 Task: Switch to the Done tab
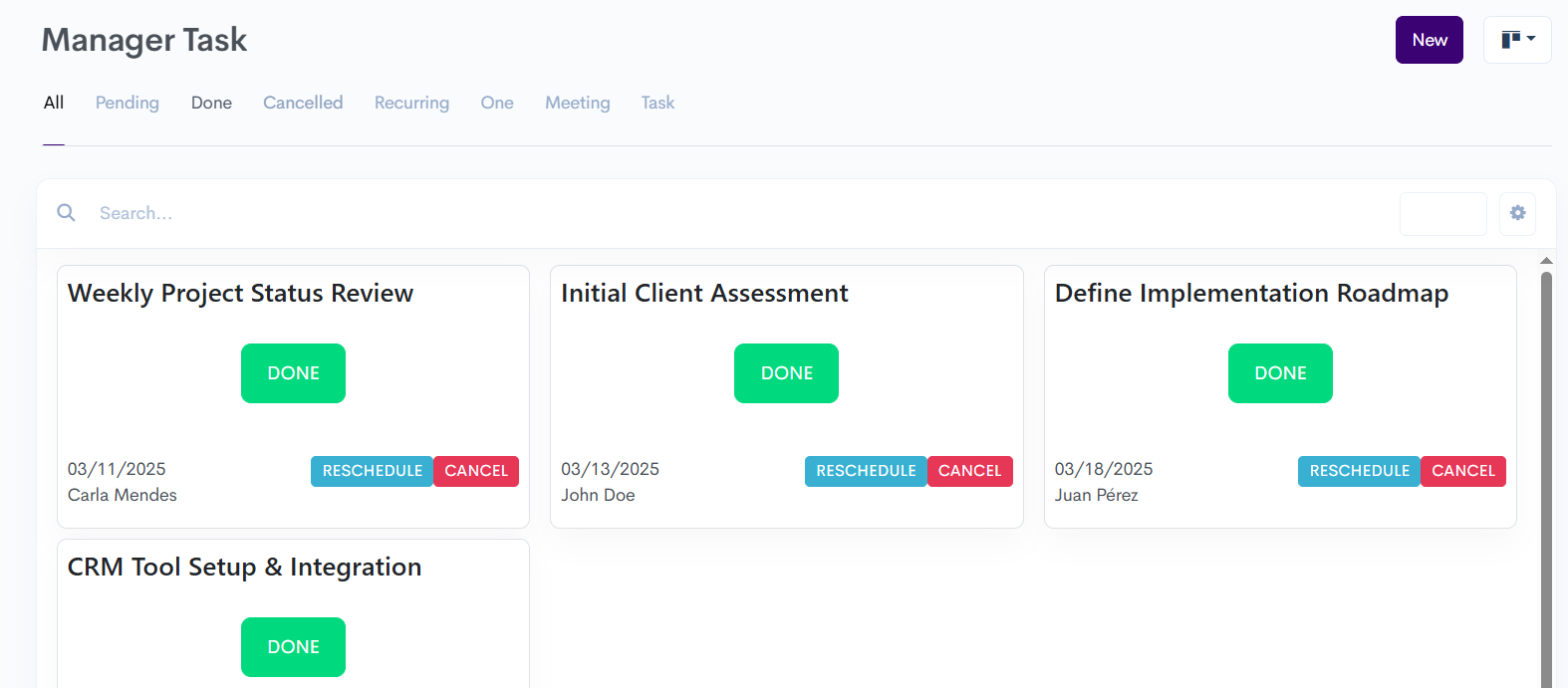211,103
